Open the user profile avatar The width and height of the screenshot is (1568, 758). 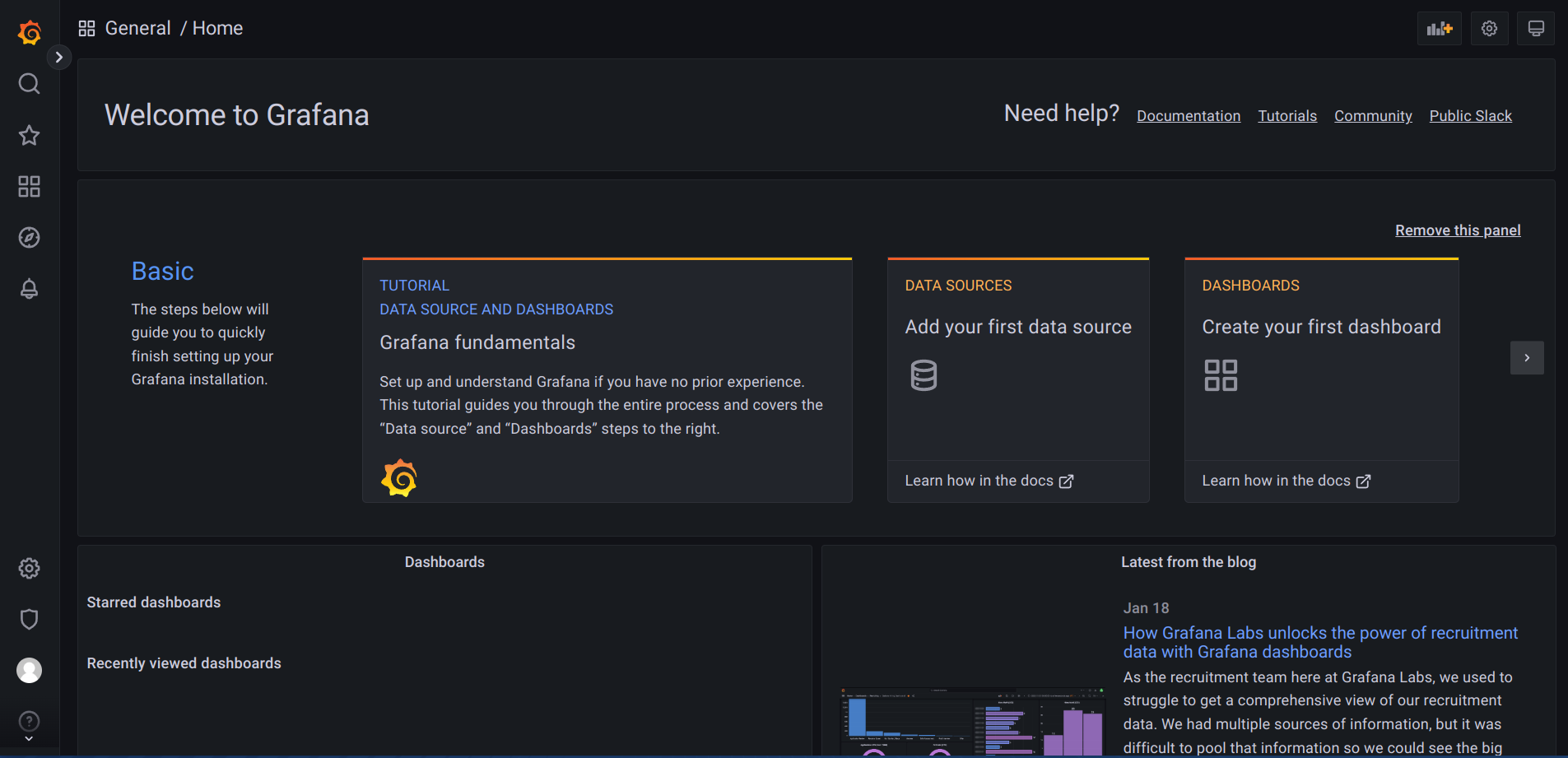pyautogui.click(x=29, y=671)
